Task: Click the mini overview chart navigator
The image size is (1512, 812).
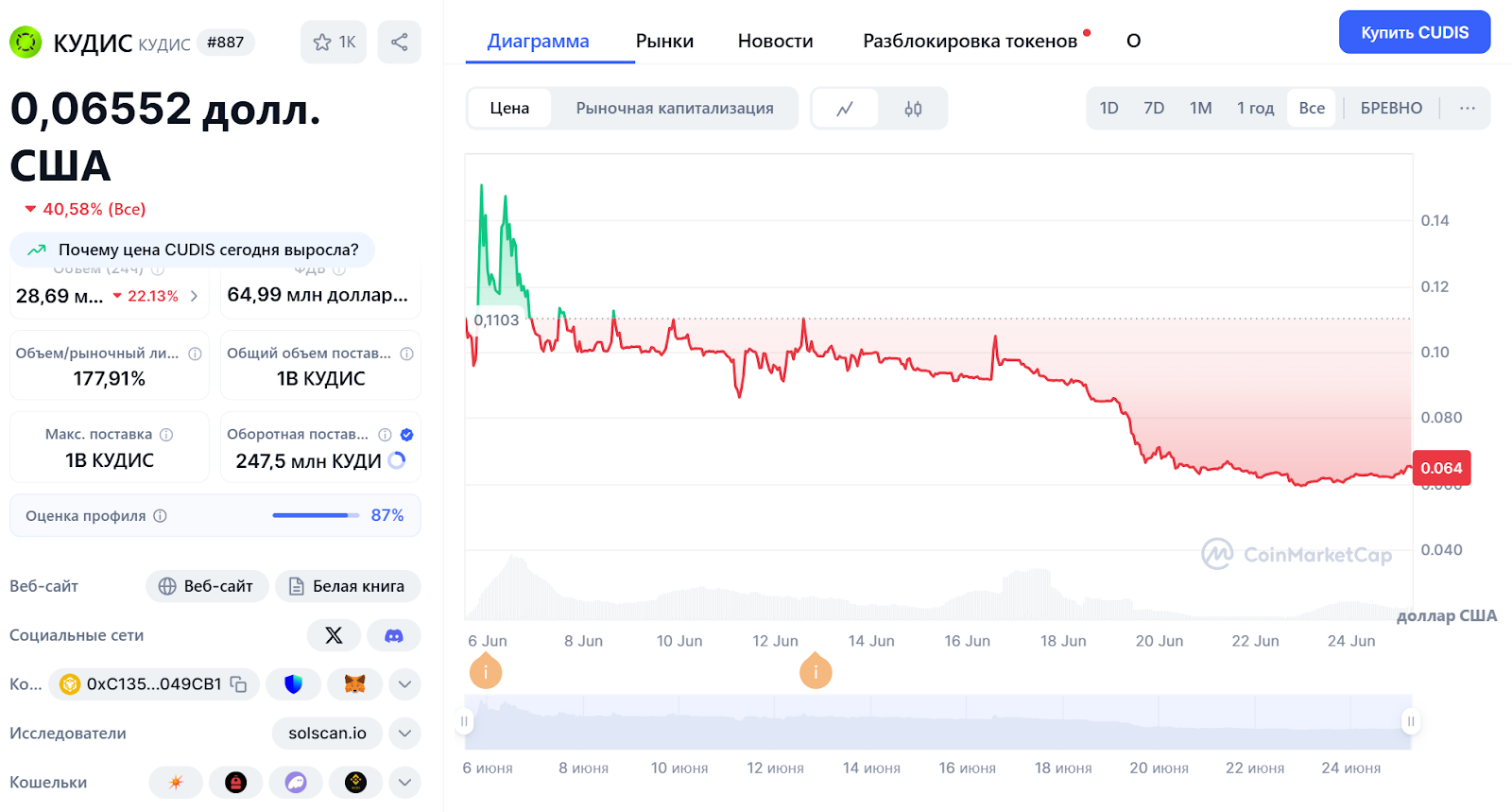Action: (x=937, y=721)
